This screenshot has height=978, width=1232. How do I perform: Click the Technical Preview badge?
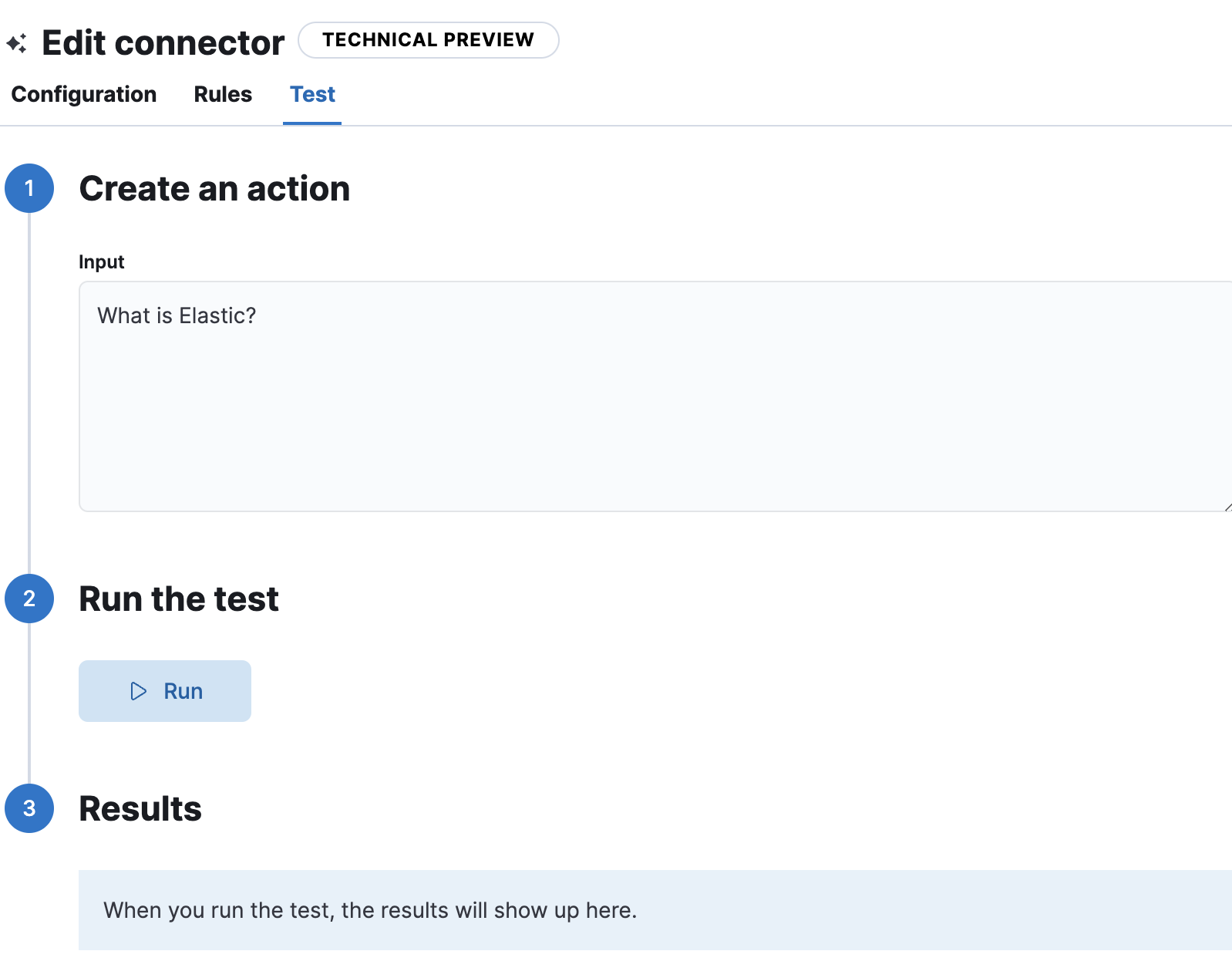pyautogui.click(x=429, y=40)
